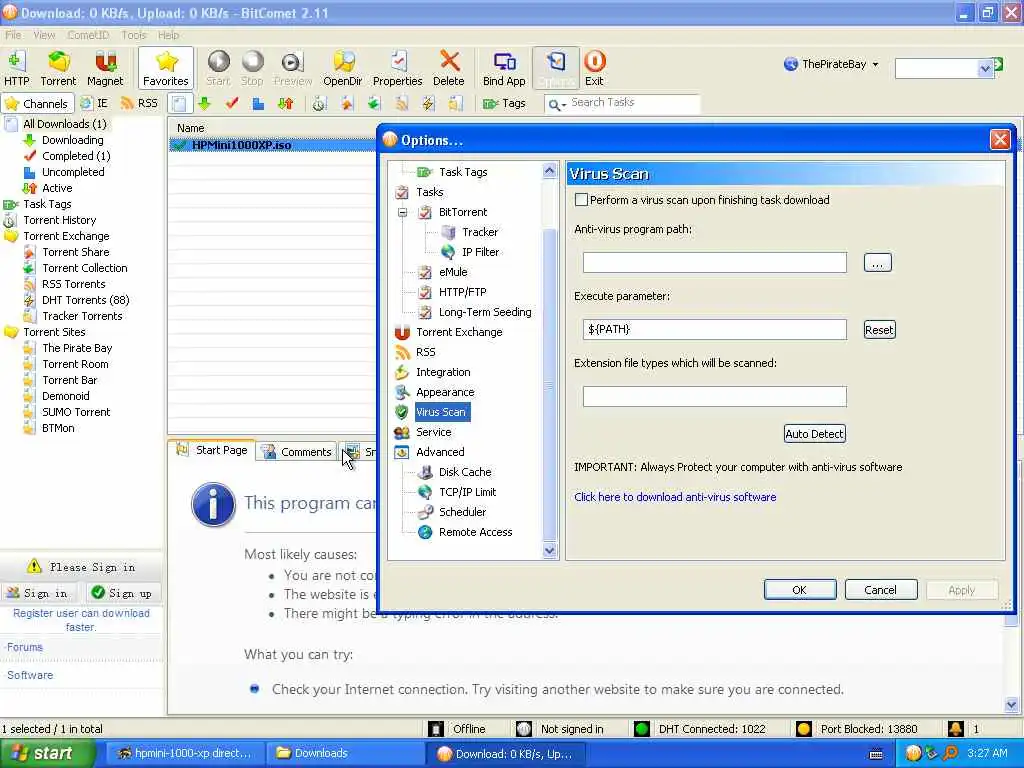Click the Stop task toolbar icon

252,68
